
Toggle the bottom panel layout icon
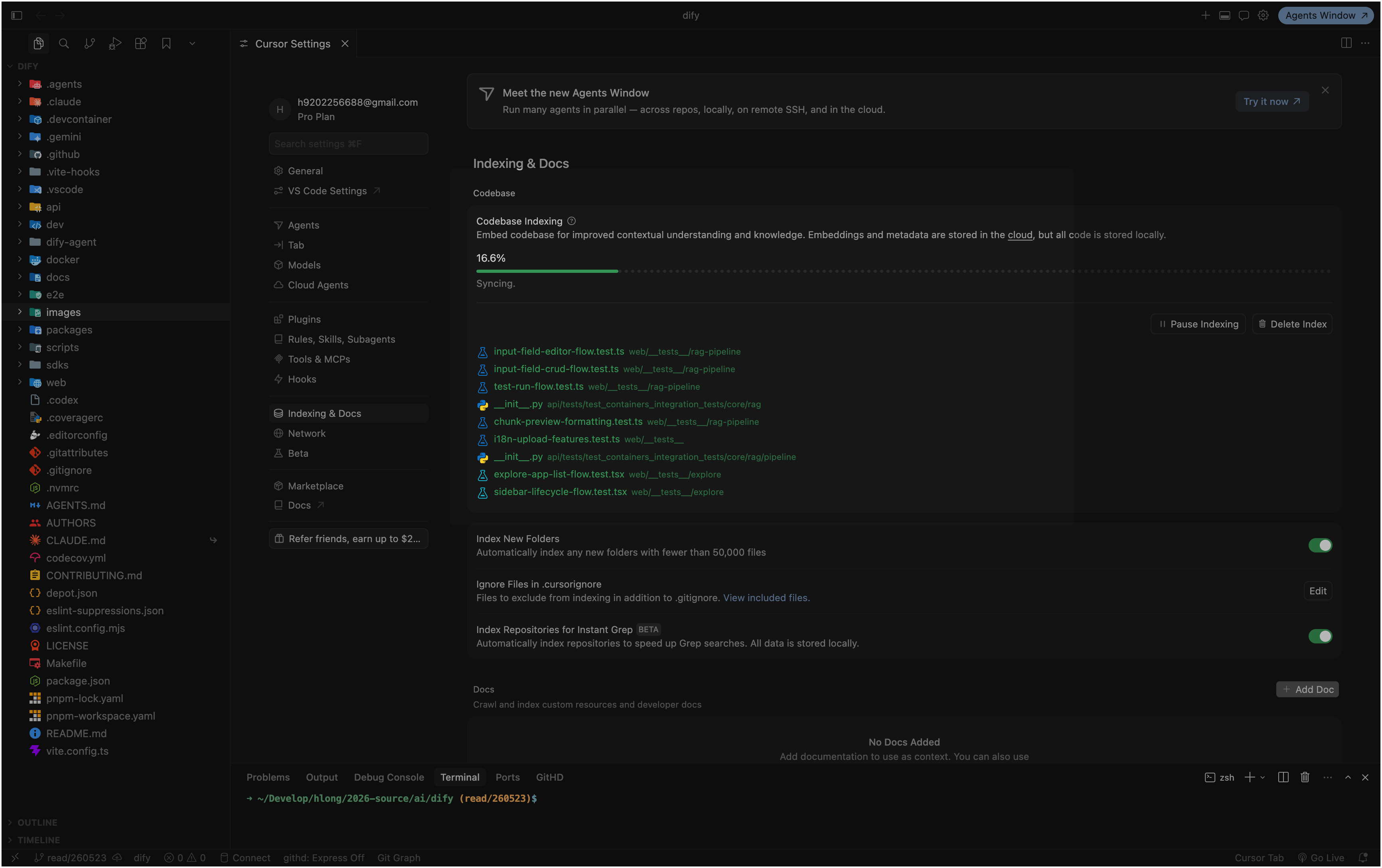(1224, 16)
